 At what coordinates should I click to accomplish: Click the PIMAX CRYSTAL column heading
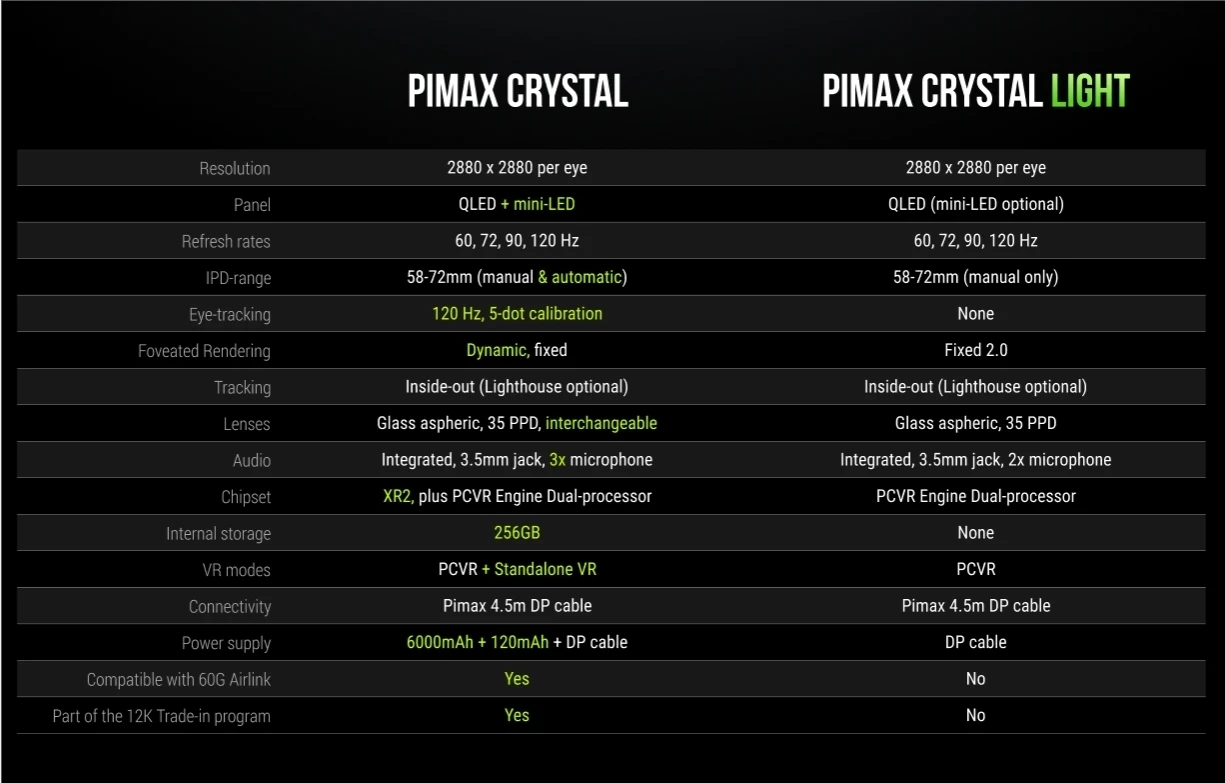517,92
